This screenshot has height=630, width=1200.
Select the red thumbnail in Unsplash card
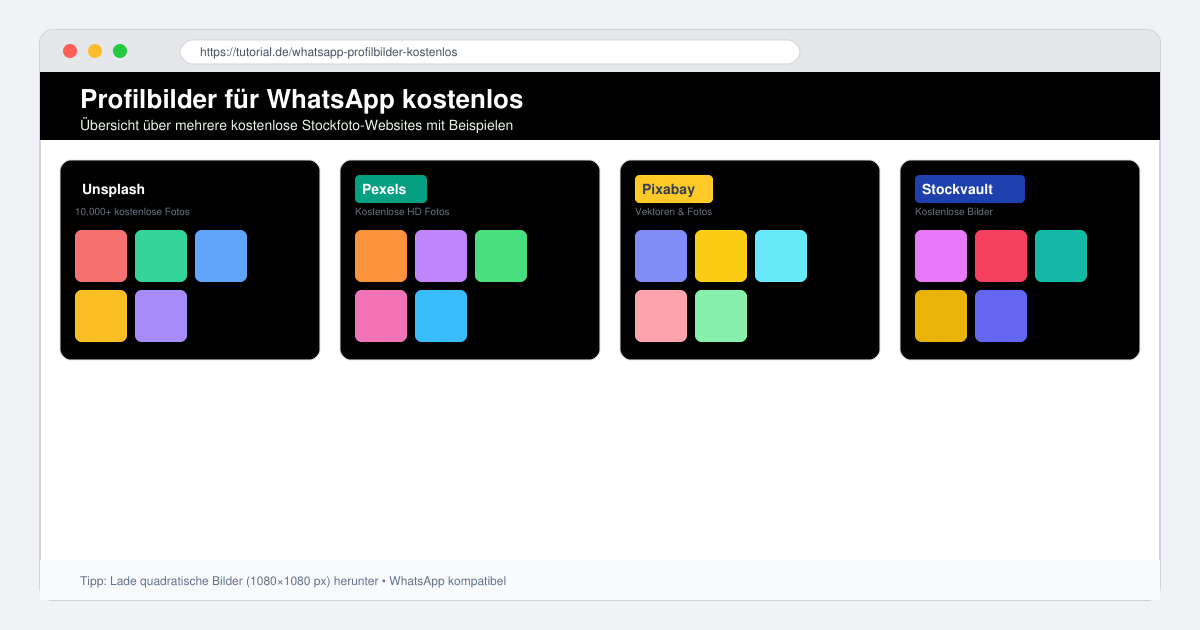[x=101, y=256]
